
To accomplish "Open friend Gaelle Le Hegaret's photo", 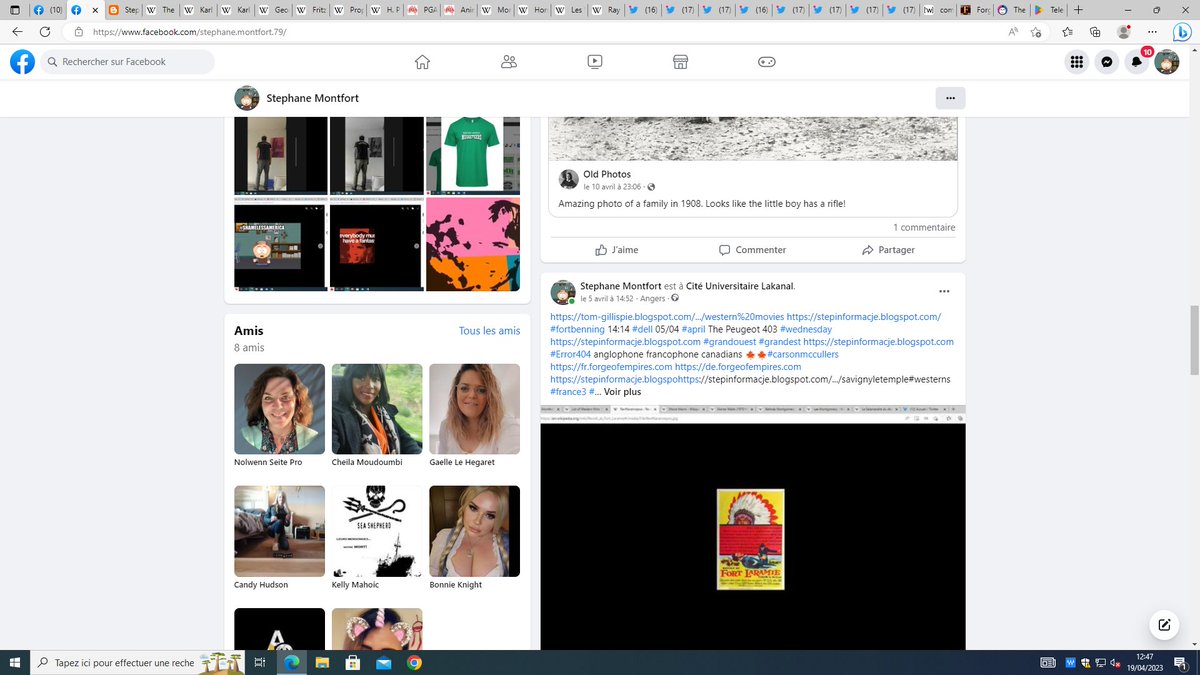I will 474,409.
